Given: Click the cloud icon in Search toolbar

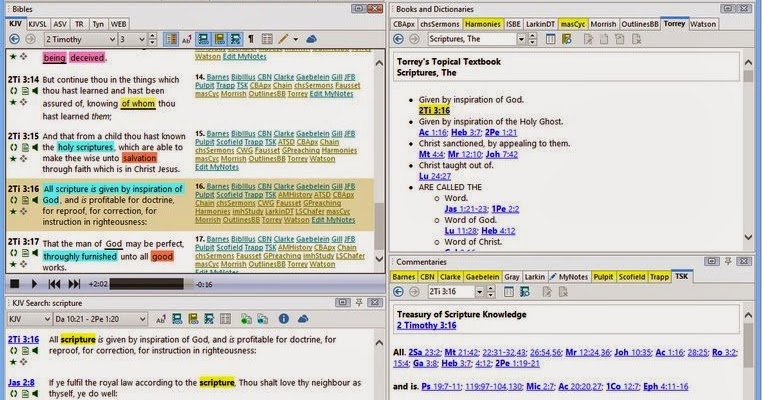Looking at the screenshot, I should 303,319.
